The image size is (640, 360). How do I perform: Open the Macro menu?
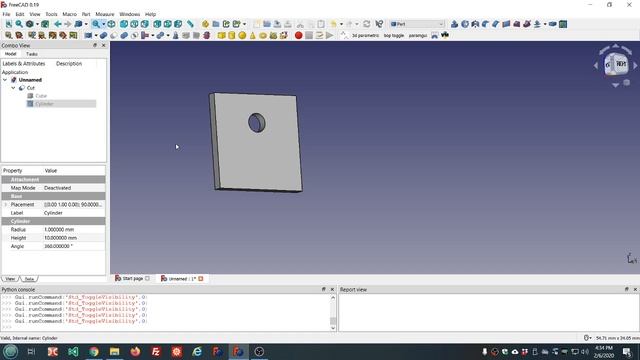coord(69,14)
